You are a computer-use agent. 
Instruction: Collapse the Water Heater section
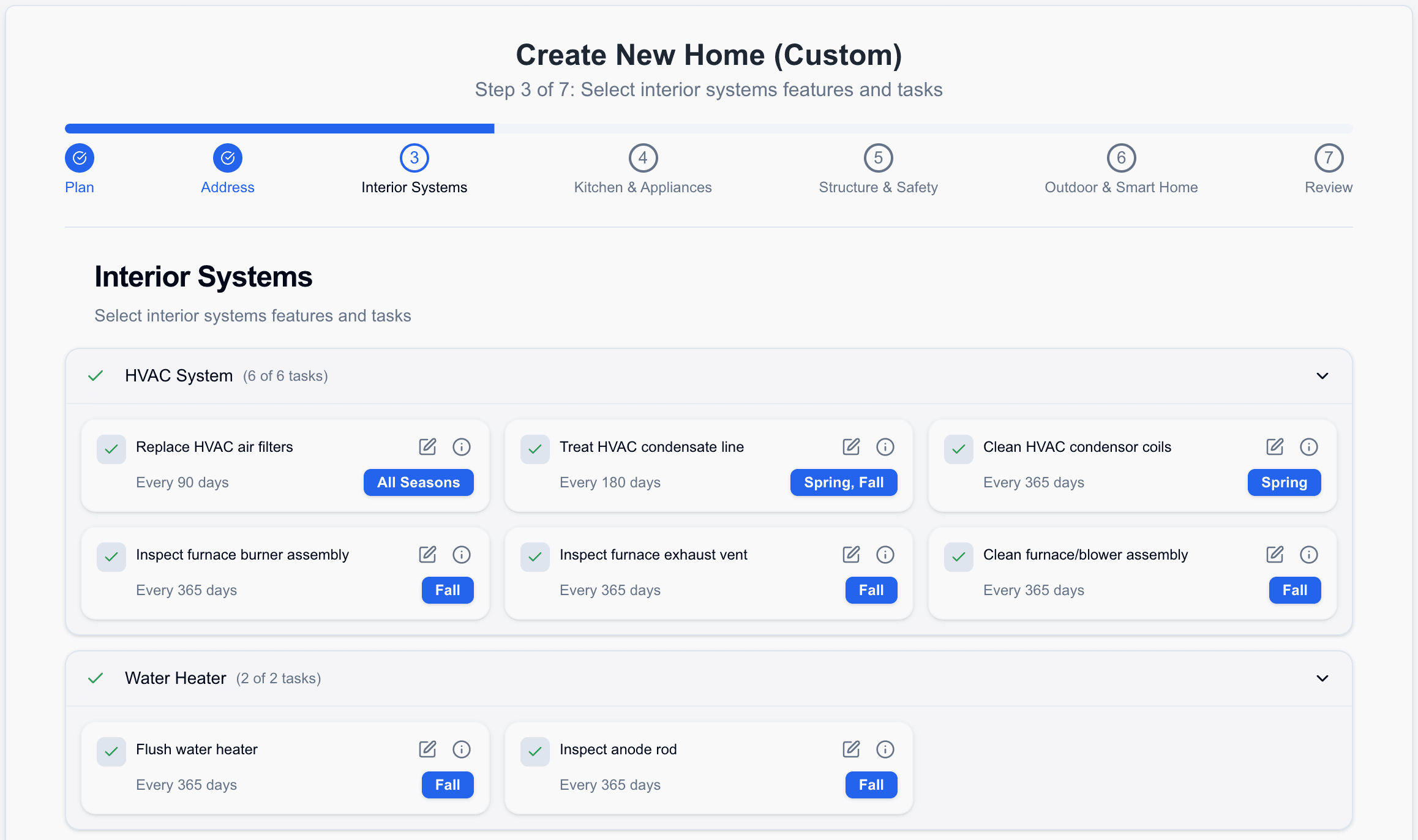click(1321, 678)
